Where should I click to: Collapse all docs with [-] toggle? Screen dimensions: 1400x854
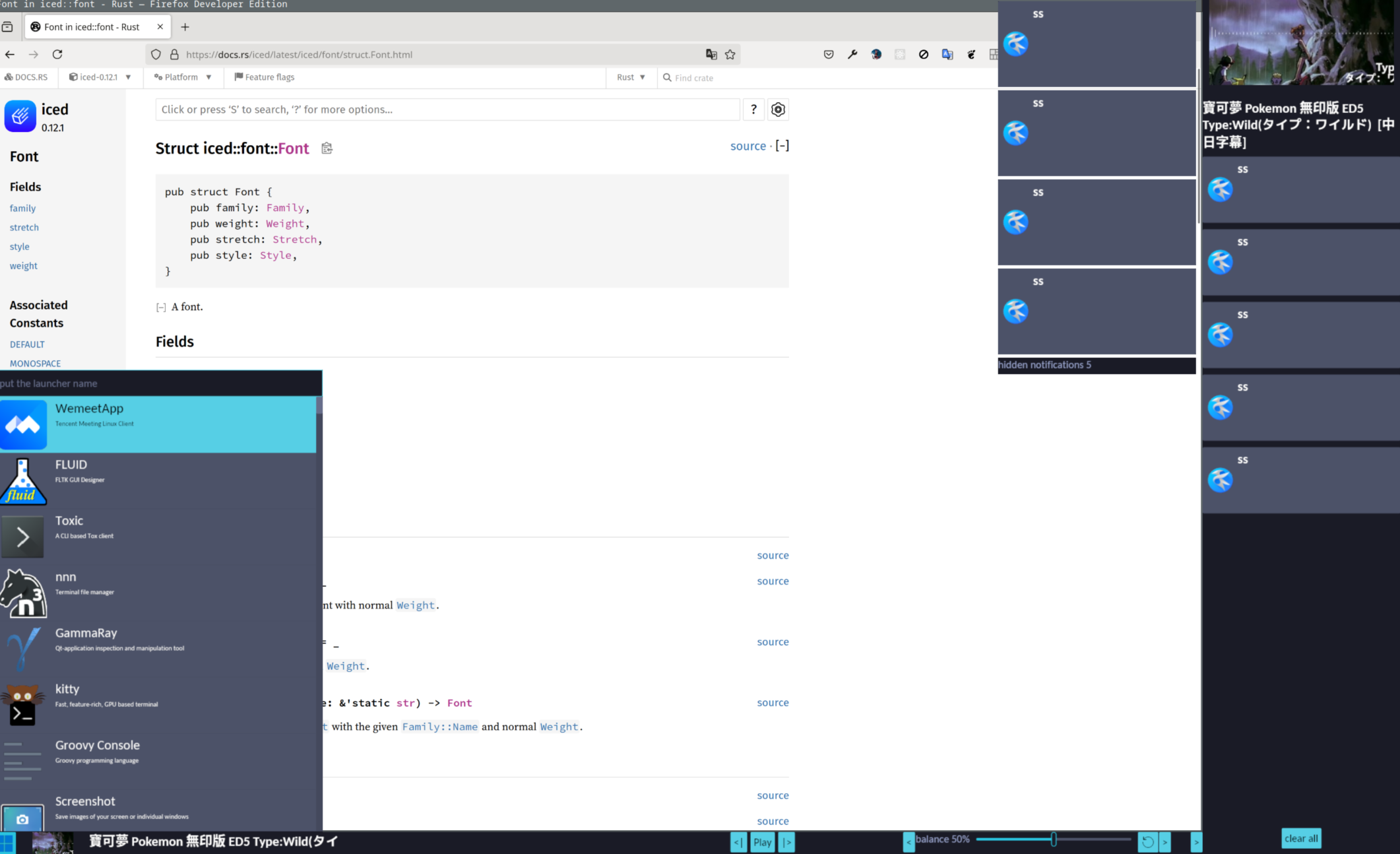click(782, 146)
